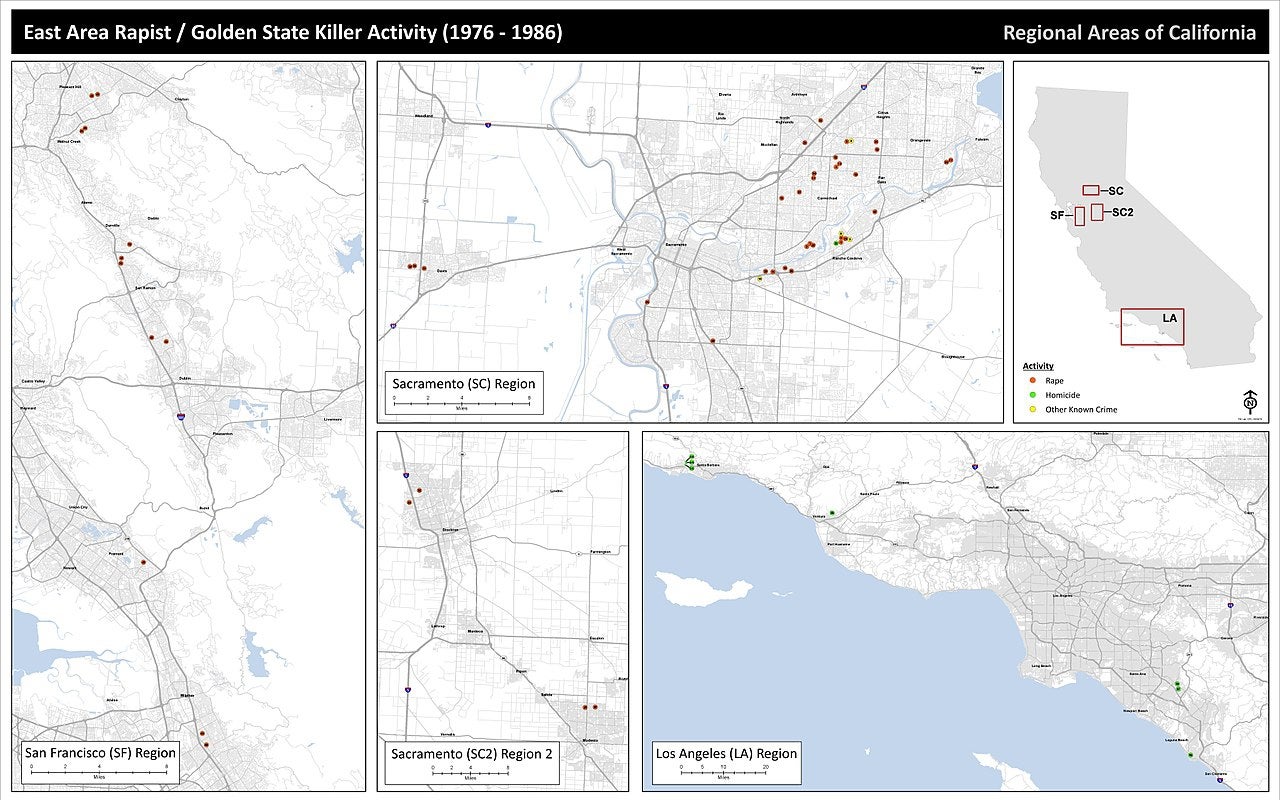Viewport: 1280px width, 800px height.
Task: Click the green marker cluster at Santa Barbara
Action: (690, 462)
